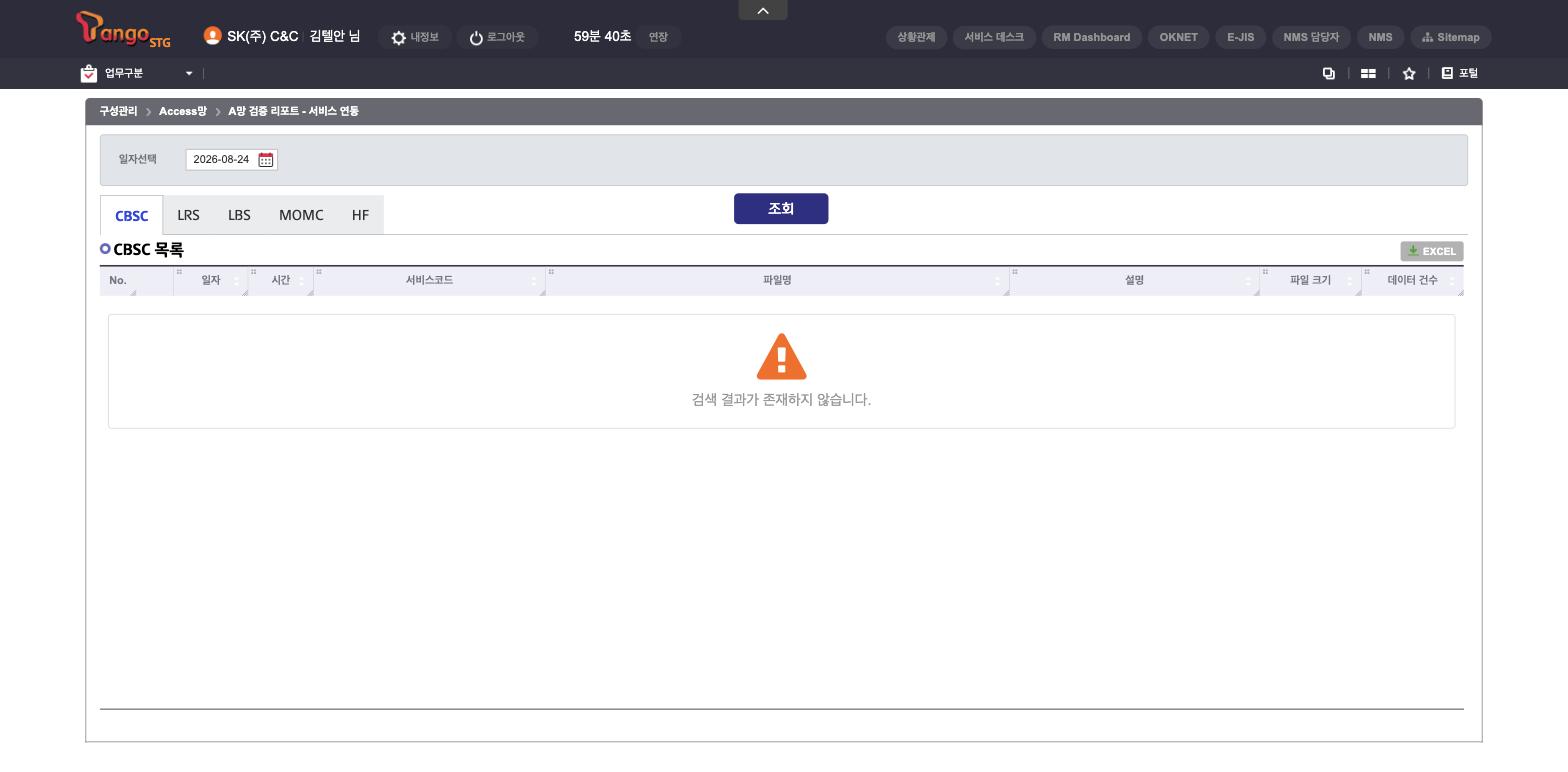Sort by 데이터 건수 column header

click(1412, 281)
